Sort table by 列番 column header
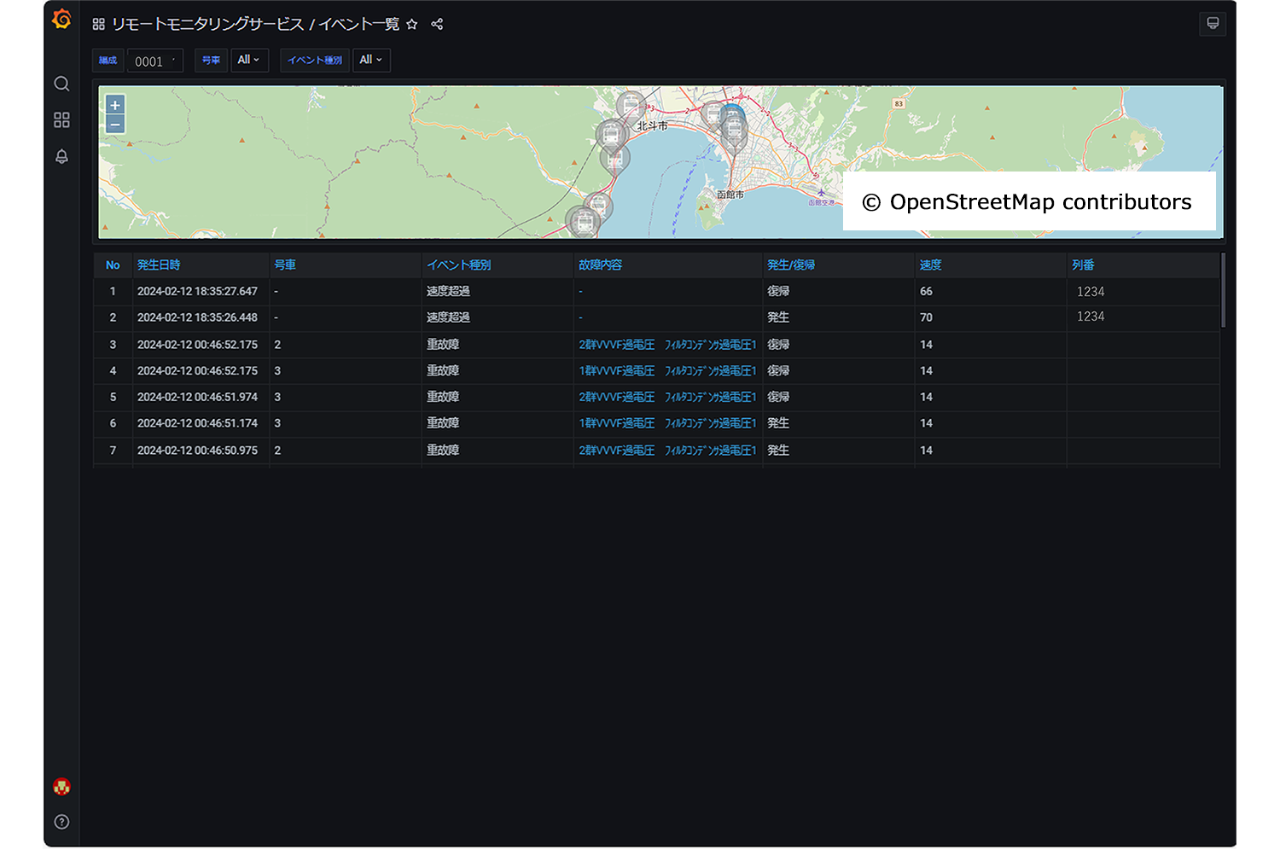The height and width of the screenshot is (849, 1280). [1083, 265]
